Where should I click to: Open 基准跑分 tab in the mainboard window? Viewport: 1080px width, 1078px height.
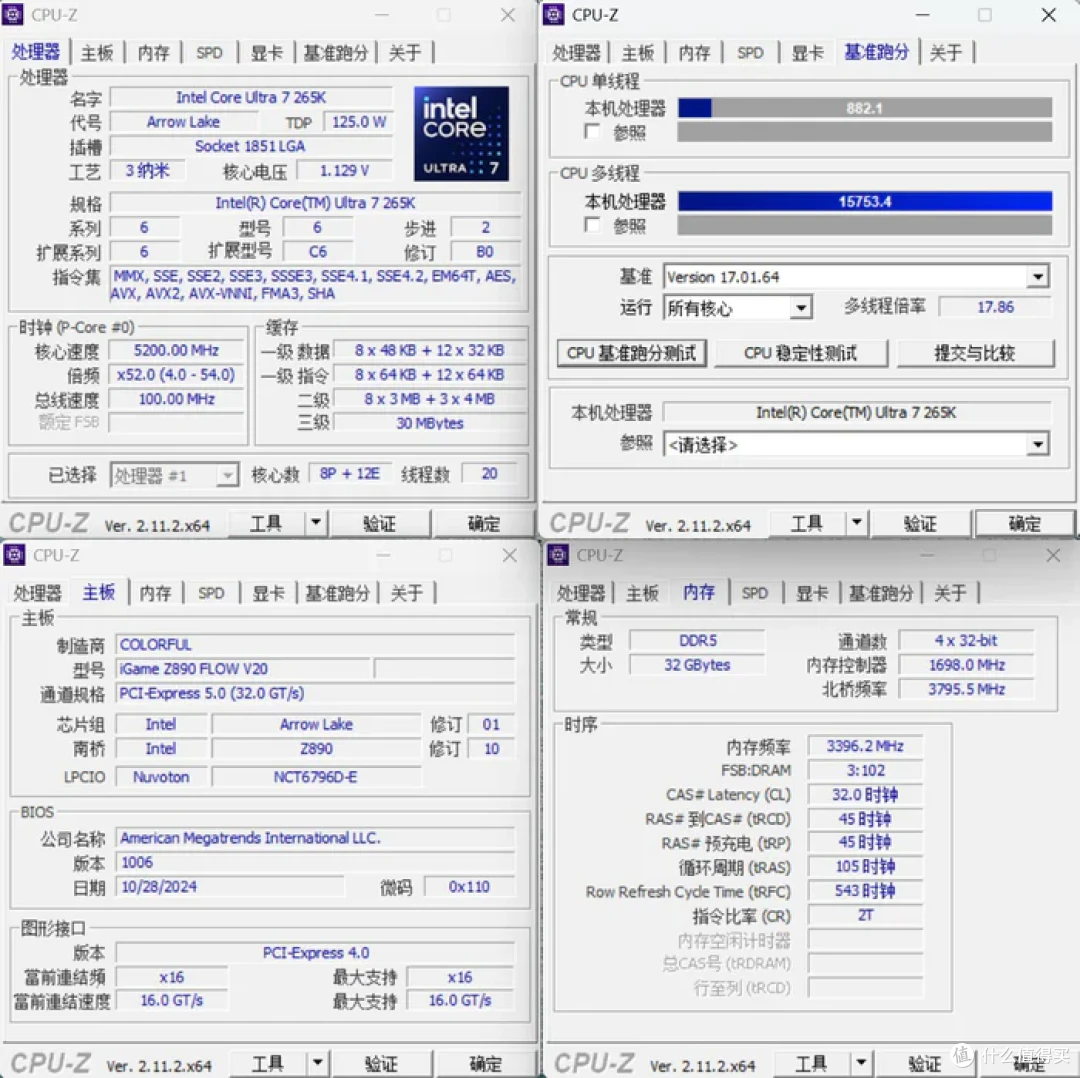pos(338,593)
